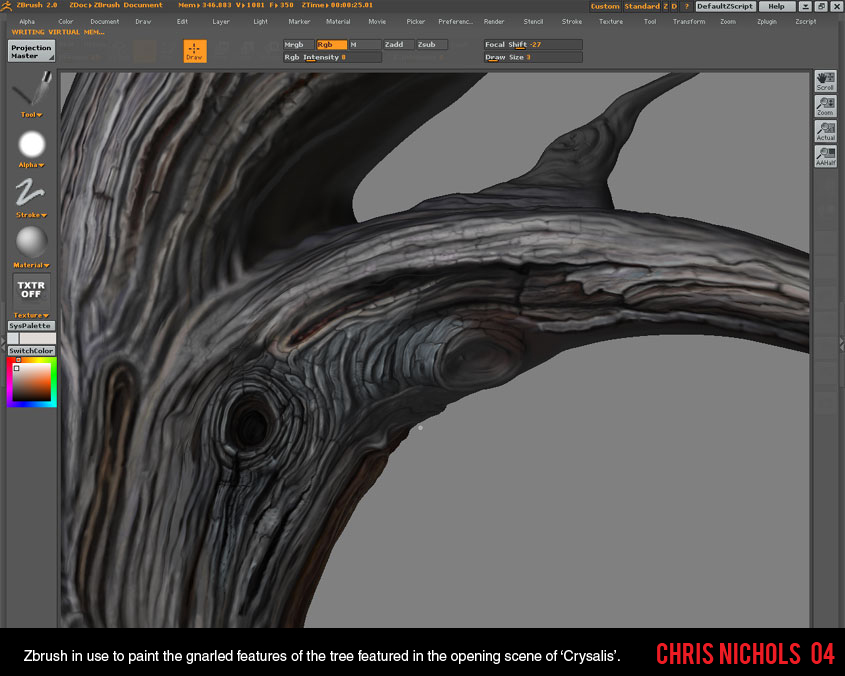Click the Actual size icon
The width and height of the screenshot is (845, 676).
pos(825,131)
